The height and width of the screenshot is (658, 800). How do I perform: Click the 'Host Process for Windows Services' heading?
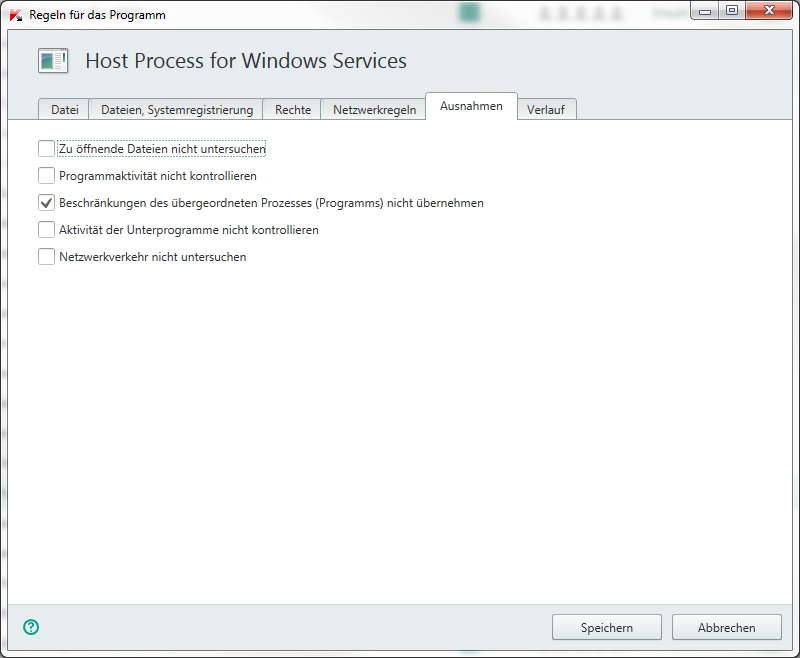tap(246, 61)
